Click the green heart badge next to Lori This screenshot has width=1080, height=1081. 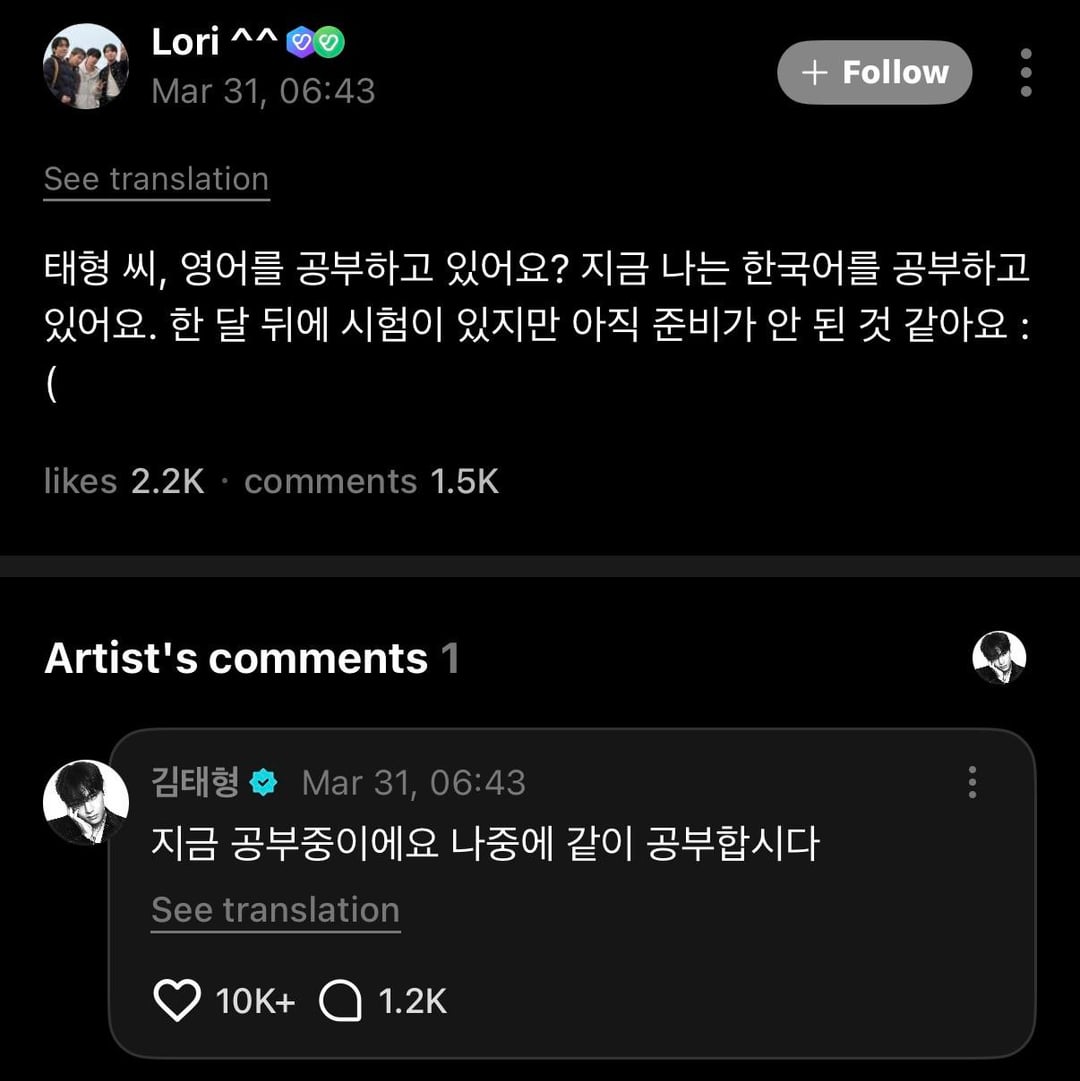pos(329,42)
